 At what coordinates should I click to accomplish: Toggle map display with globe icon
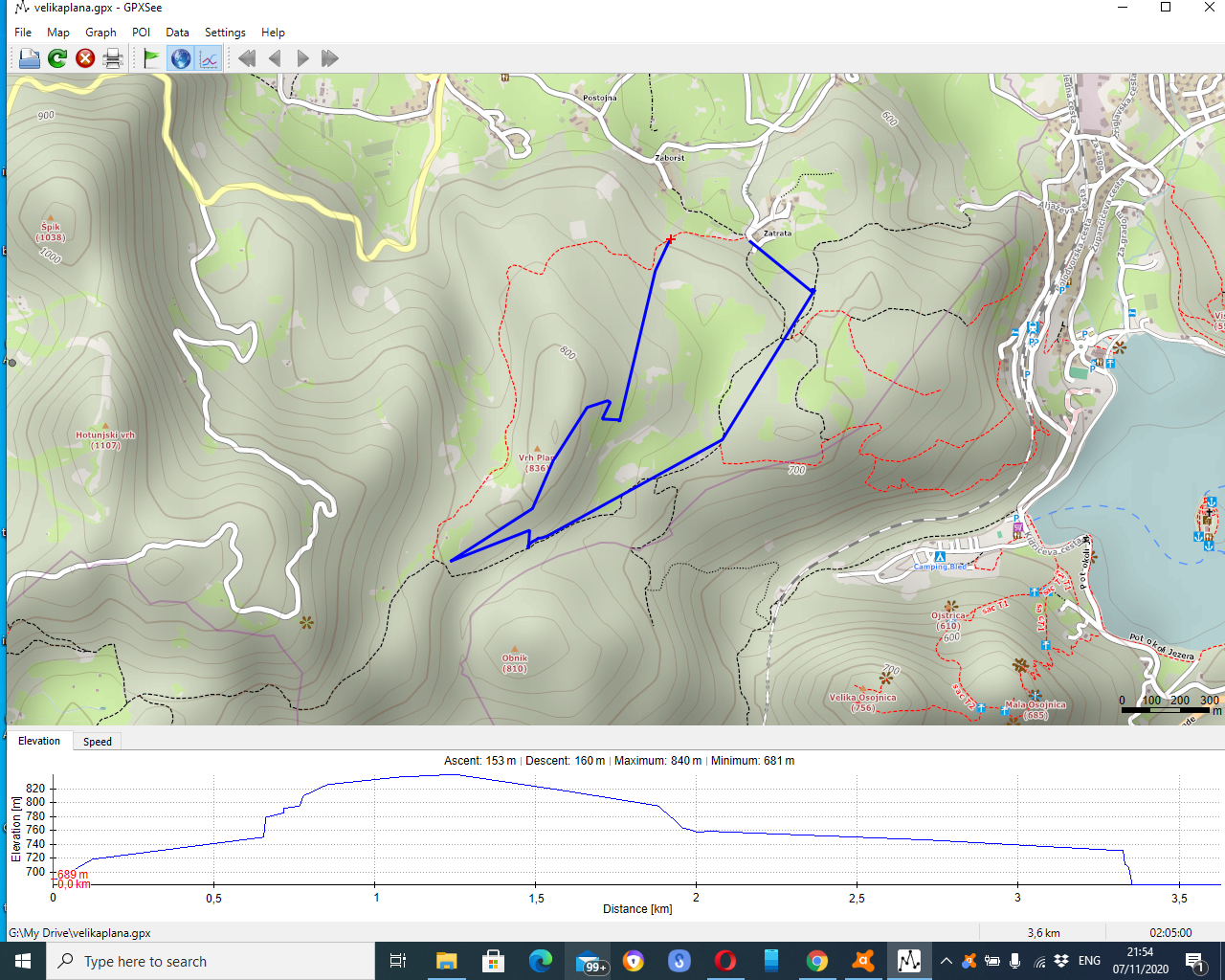180,58
